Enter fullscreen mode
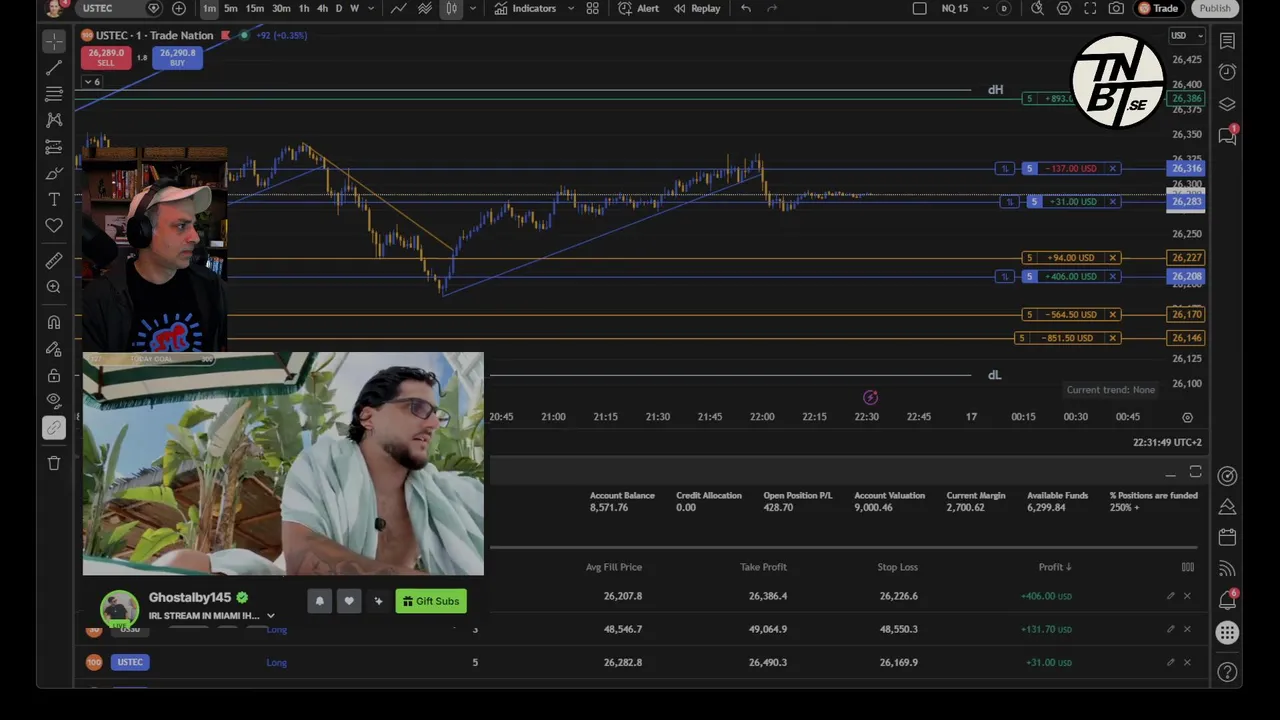Image resolution: width=1280 pixels, height=720 pixels. point(1090,8)
